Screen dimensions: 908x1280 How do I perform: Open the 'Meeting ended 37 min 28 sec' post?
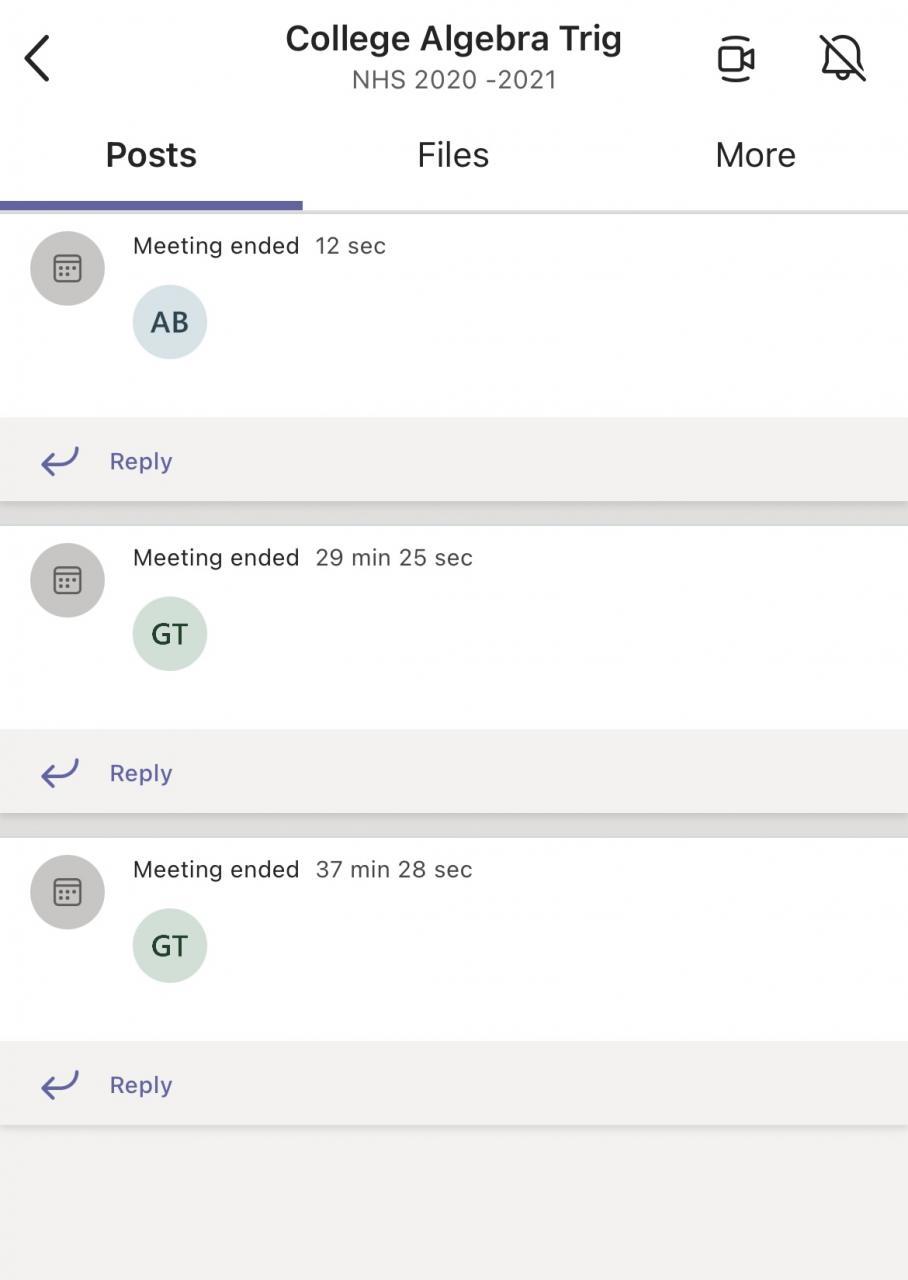302,870
